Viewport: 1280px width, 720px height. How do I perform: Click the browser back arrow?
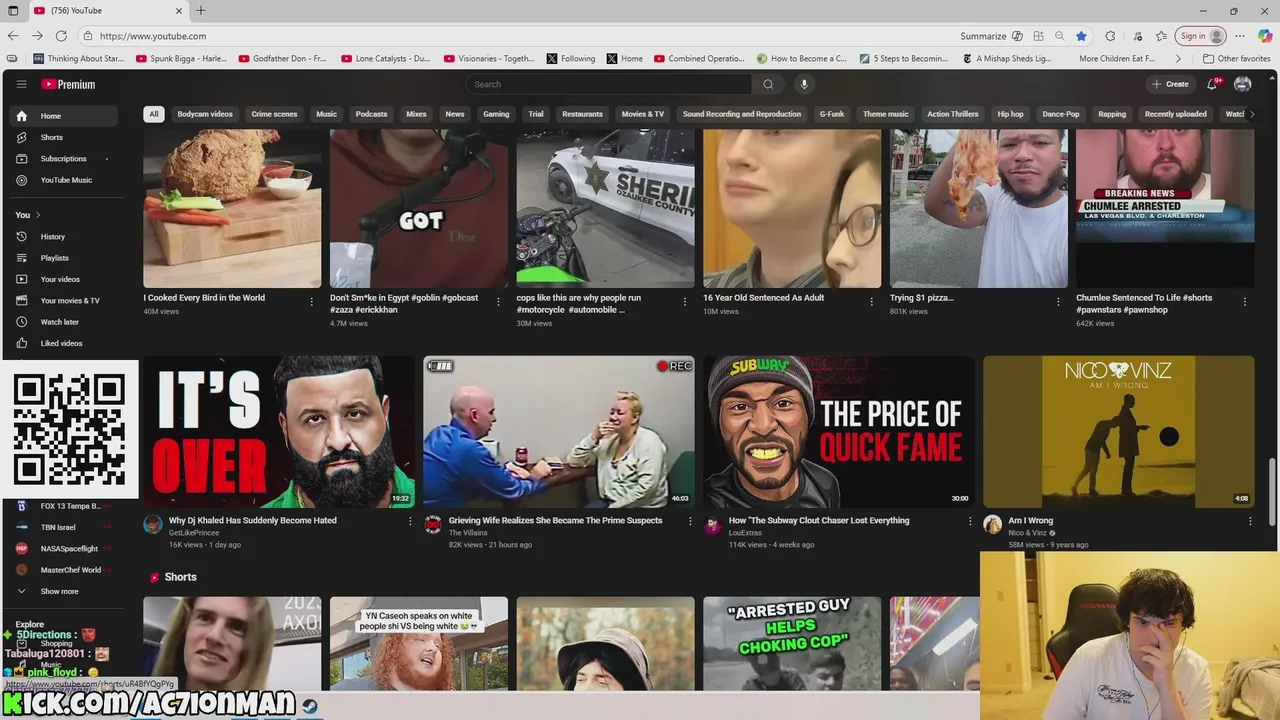(13, 36)
